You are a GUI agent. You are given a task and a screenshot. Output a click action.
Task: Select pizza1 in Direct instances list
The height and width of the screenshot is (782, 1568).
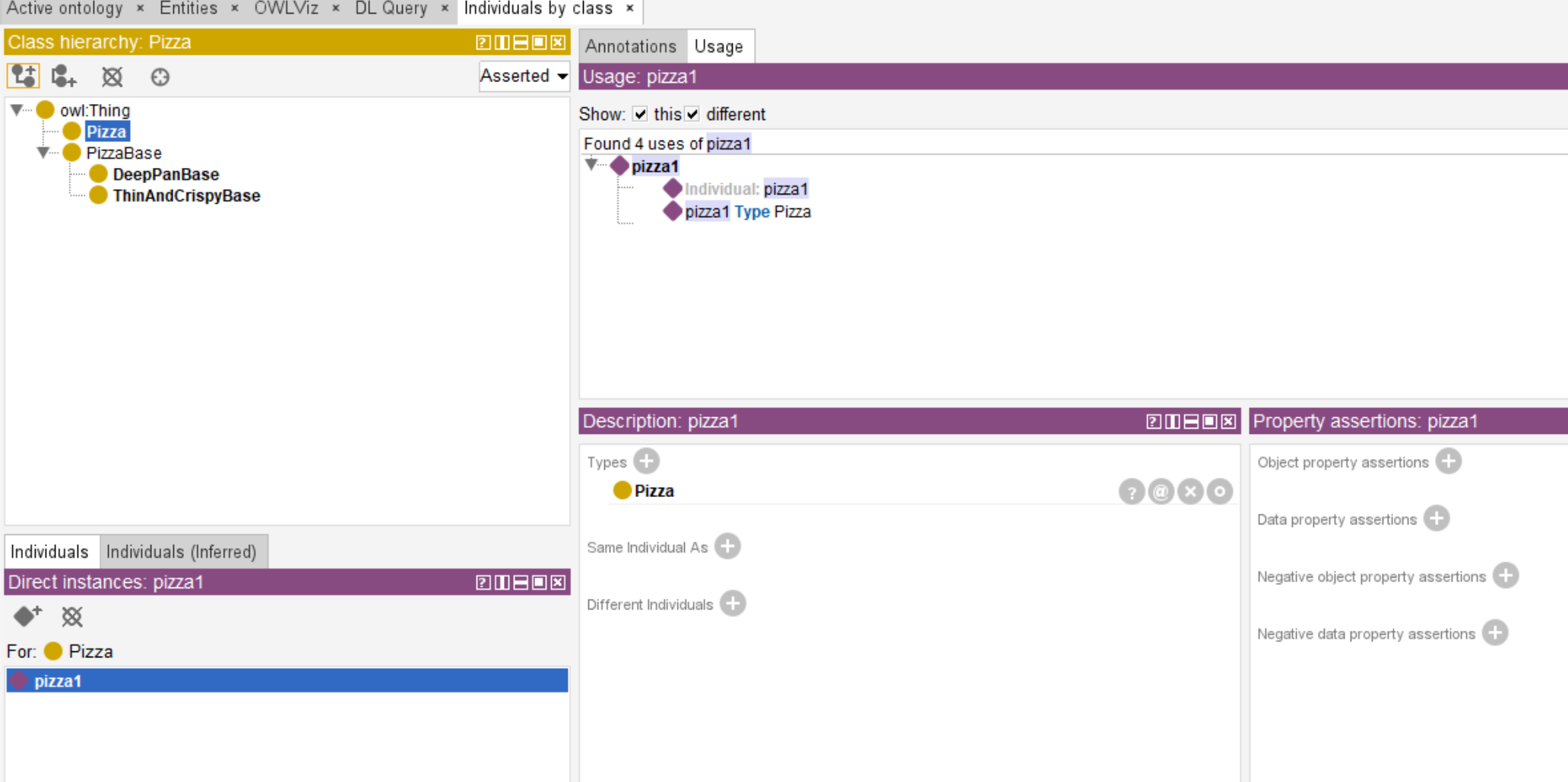tap(287, 680)
